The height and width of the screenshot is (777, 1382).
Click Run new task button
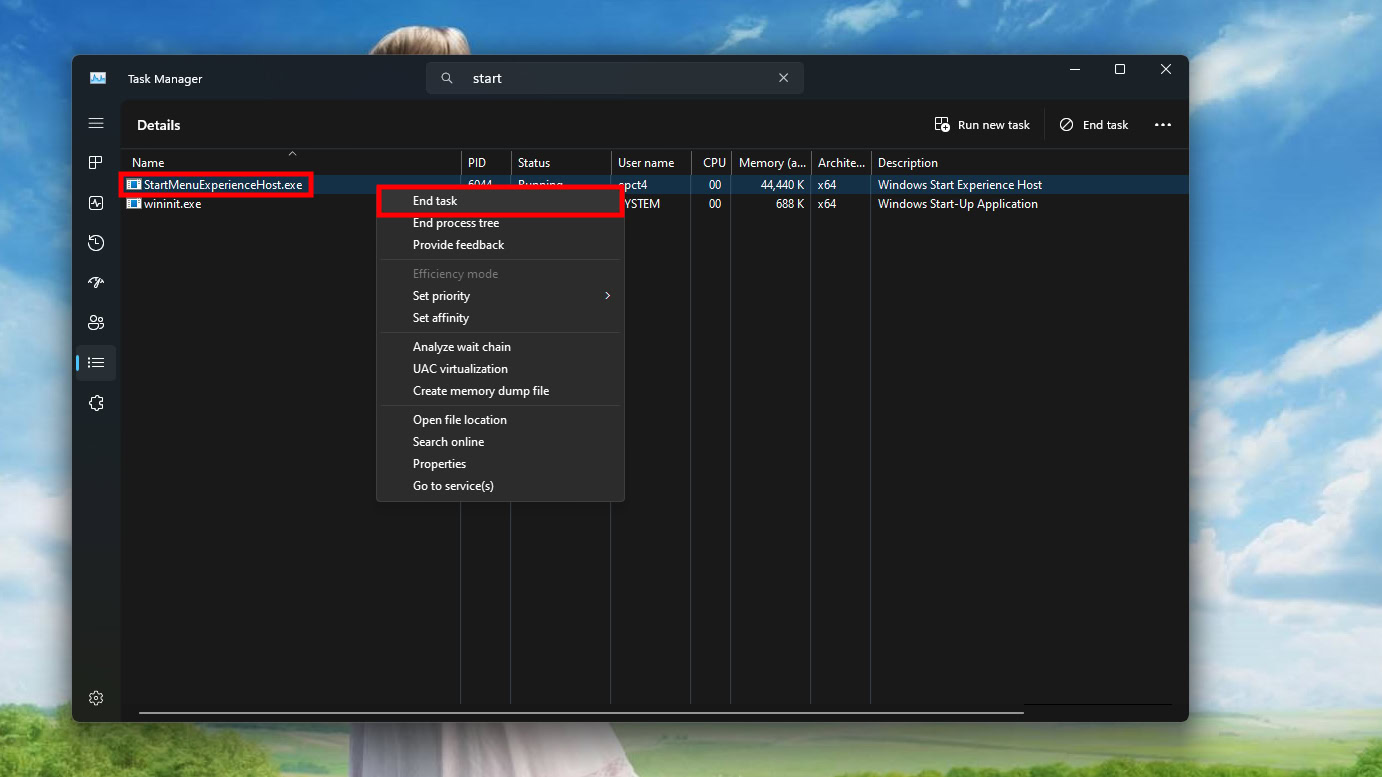(x=982, y=125)
